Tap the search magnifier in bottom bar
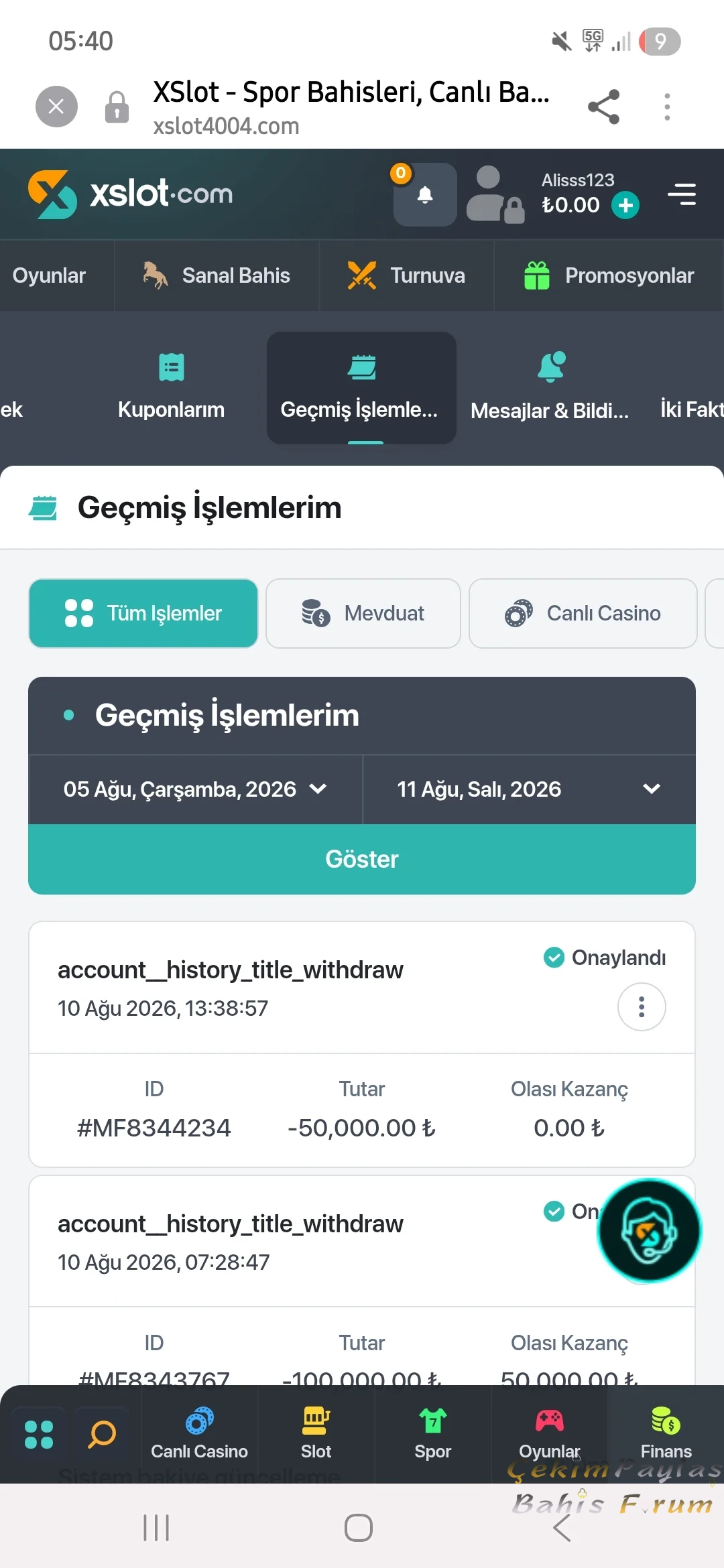The image size is (724, 1568). [x=103, y=1434]
